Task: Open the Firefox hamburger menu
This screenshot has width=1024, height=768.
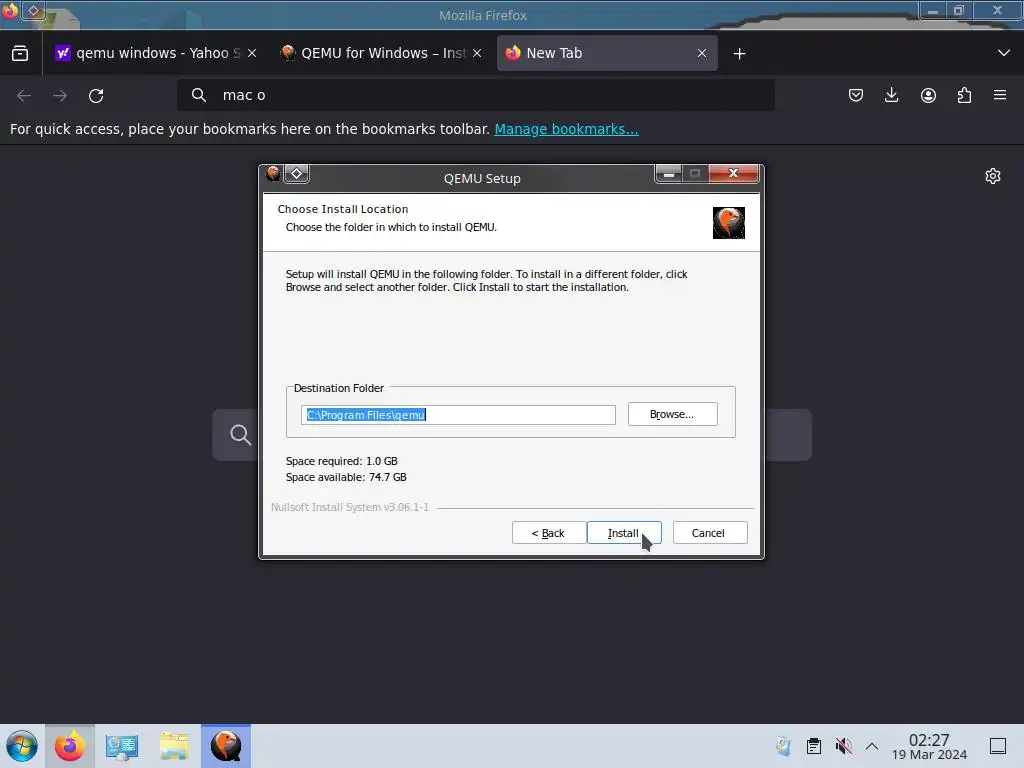Action: pos(1000,95)
